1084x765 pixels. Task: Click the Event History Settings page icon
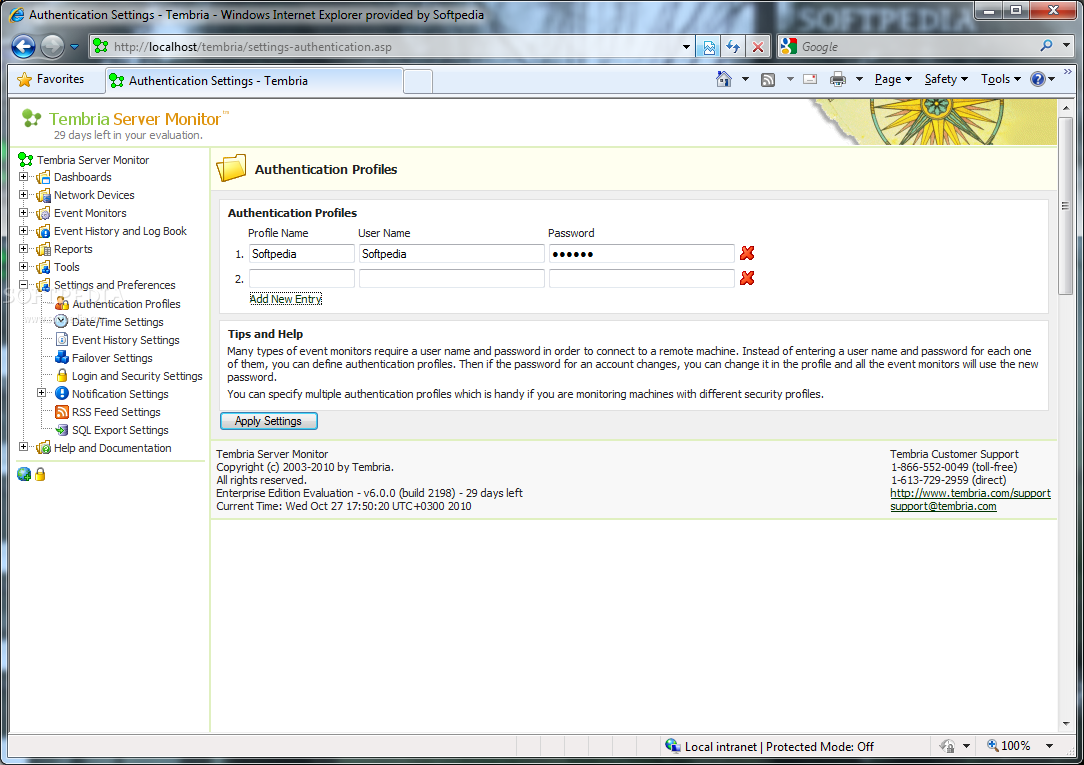point(62,340)
